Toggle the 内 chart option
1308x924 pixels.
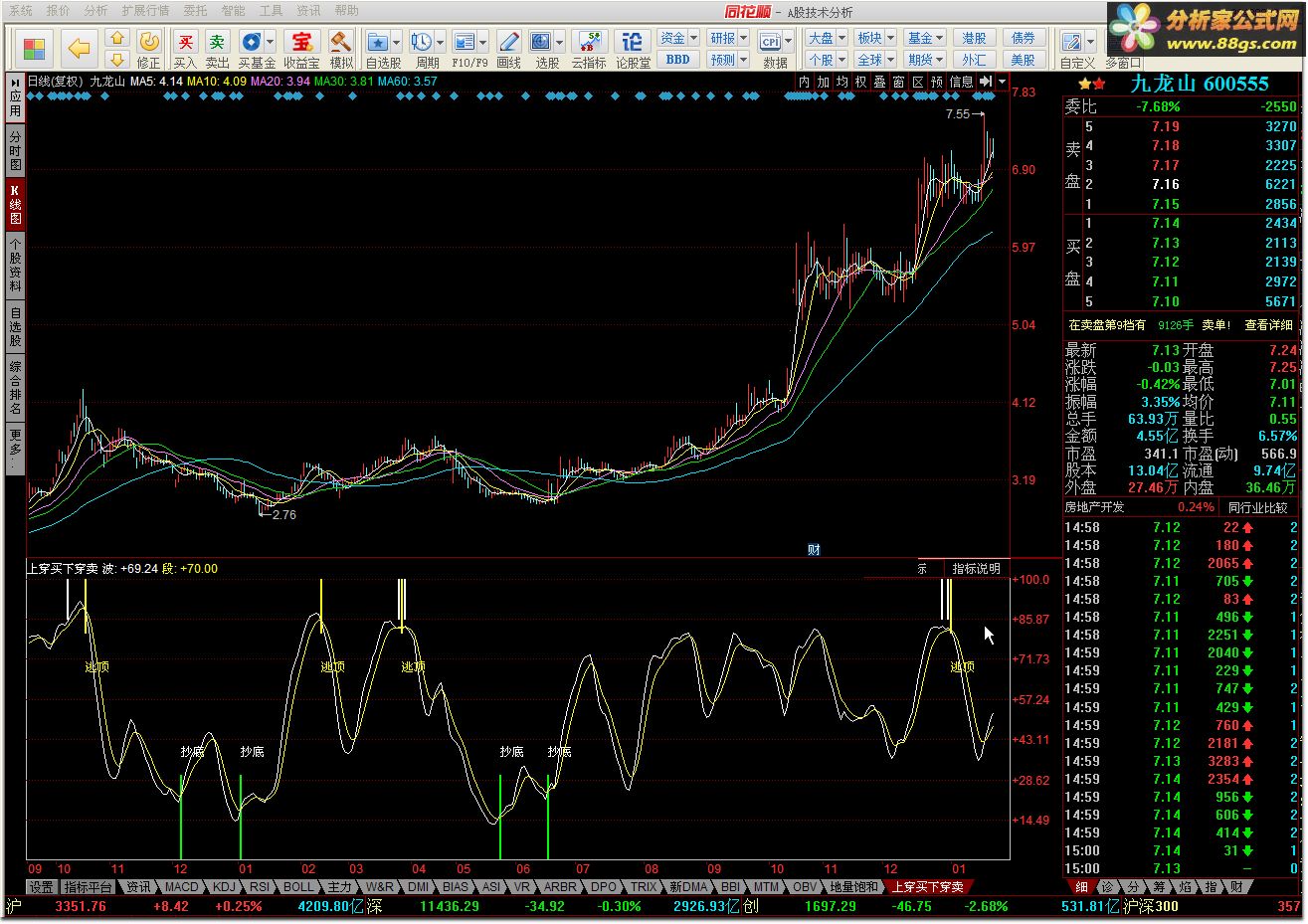coord(804,82)
